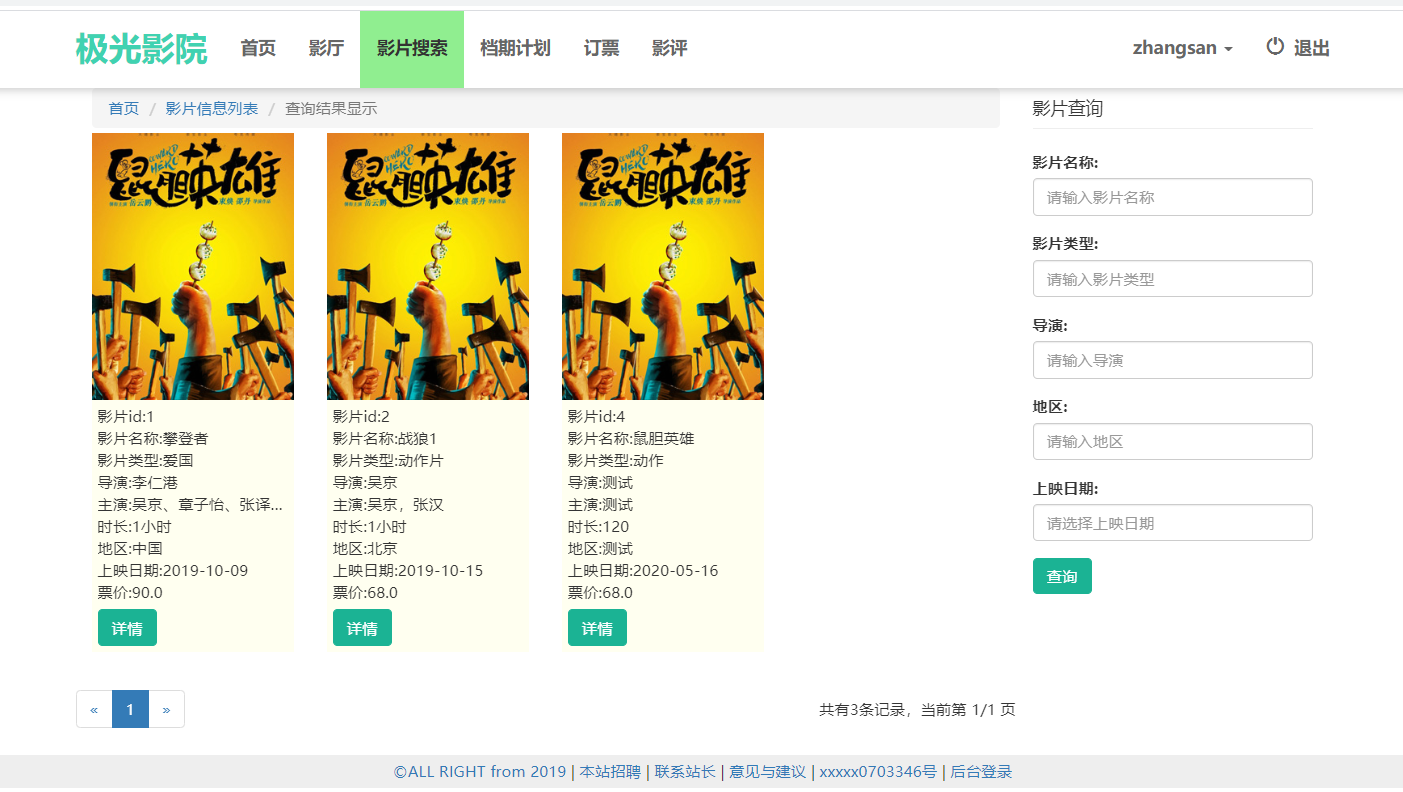Open 详情 for film 鼠胆英雄
Screen dimensions: 1403x792
coord(597,628)
